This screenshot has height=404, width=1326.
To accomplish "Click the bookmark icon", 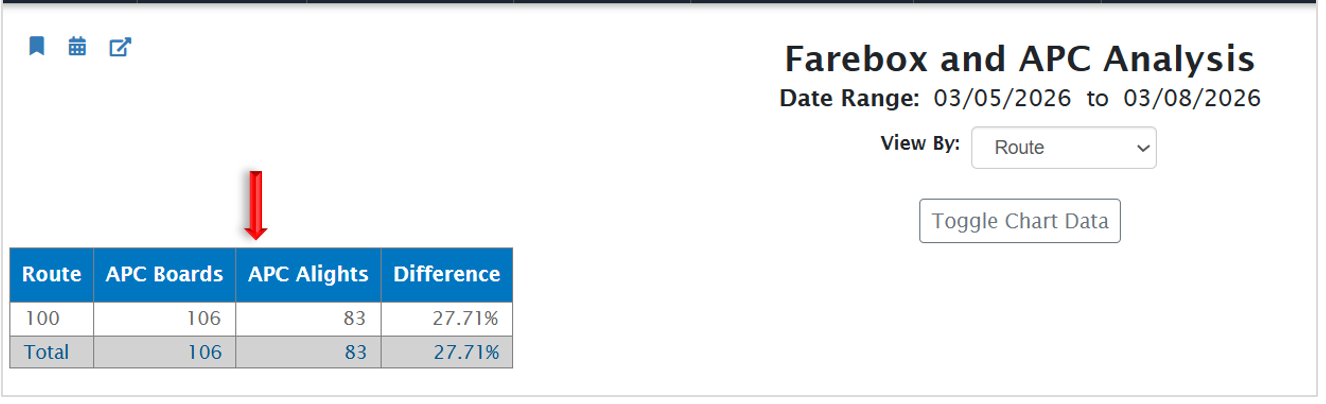I will pos(37,46).
